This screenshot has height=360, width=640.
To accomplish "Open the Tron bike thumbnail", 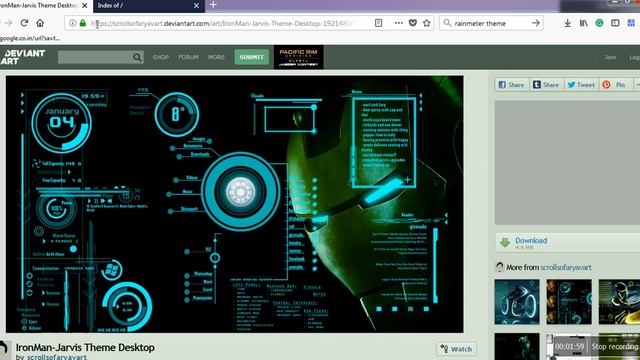I will click(517, 302).
